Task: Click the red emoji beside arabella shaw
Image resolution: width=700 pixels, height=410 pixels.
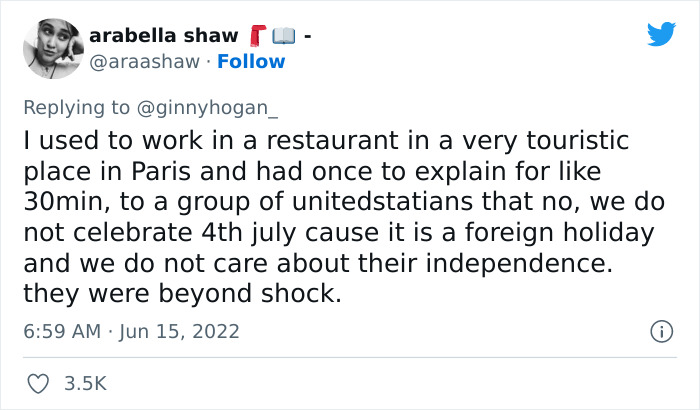Action: tap(258, 36)
